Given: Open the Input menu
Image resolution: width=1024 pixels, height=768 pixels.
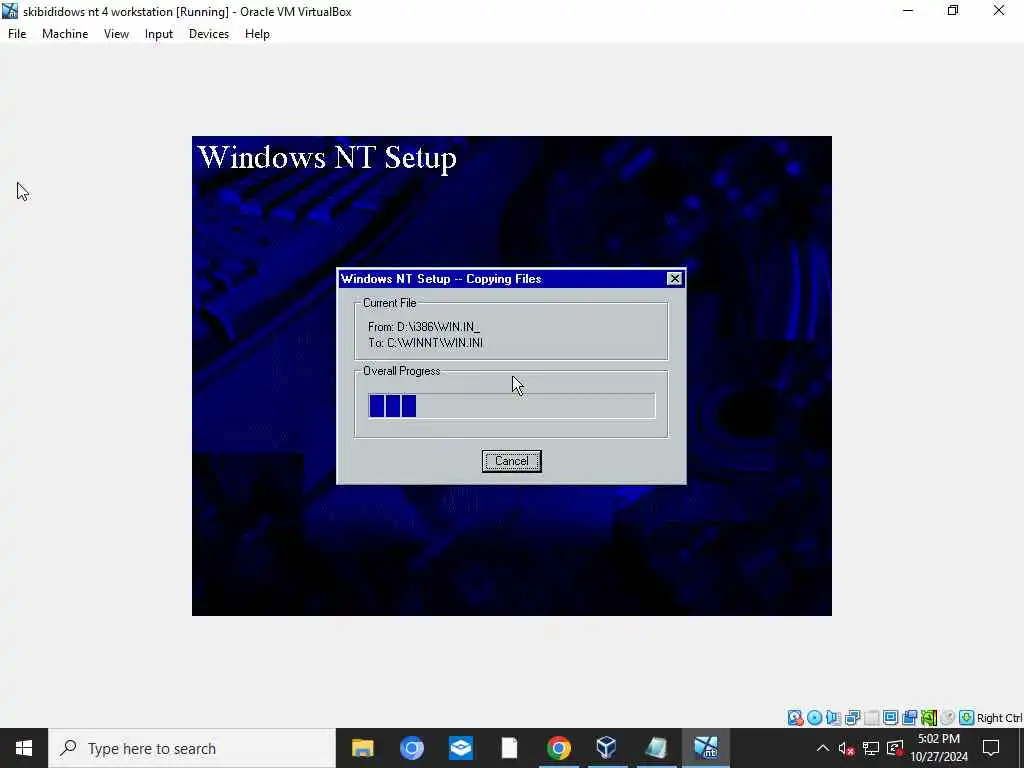Looking at the screenshot, I should 159,34.
